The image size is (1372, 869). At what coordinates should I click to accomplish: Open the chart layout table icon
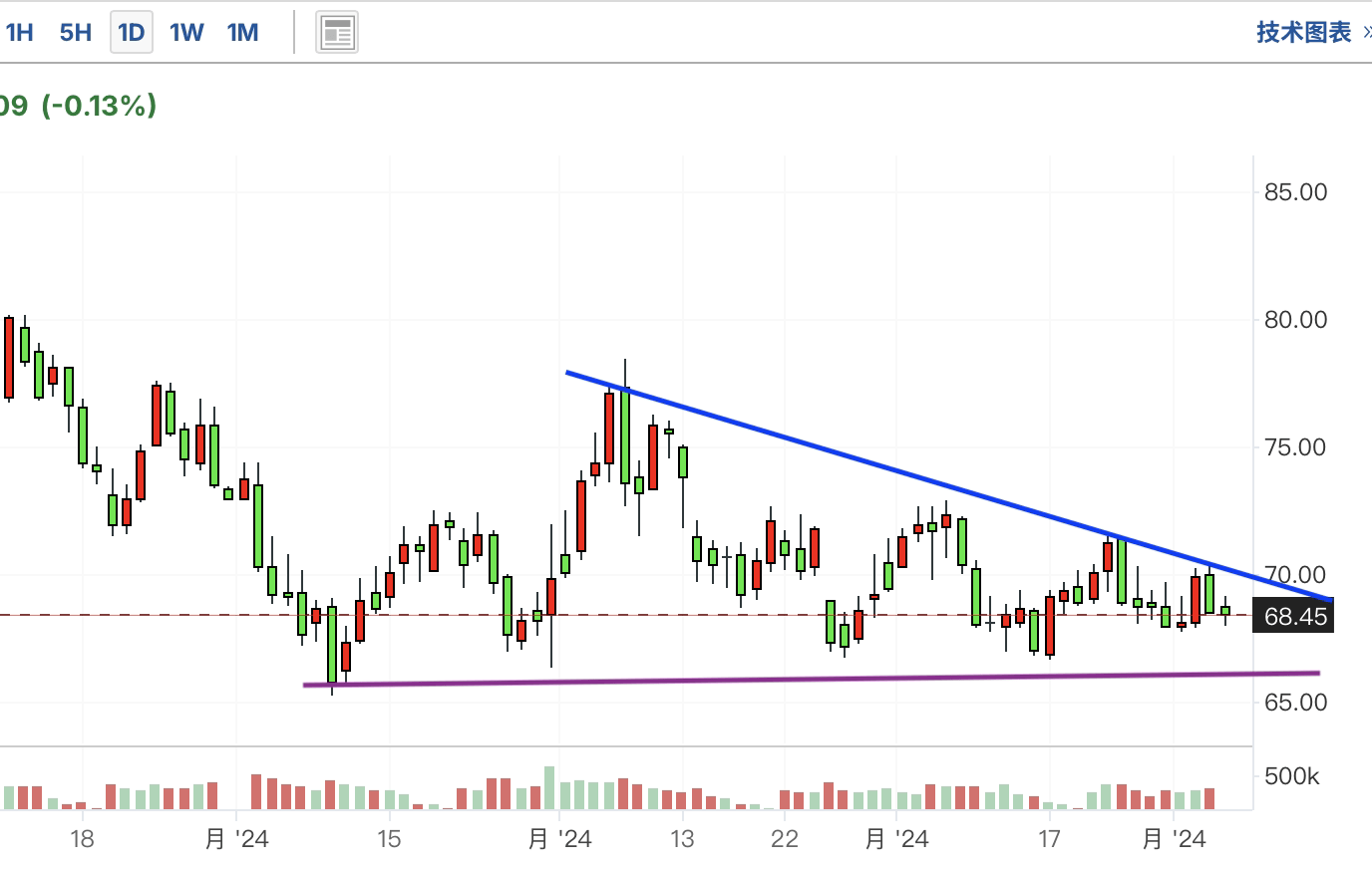pyautogui.click(x=337, y=33)
